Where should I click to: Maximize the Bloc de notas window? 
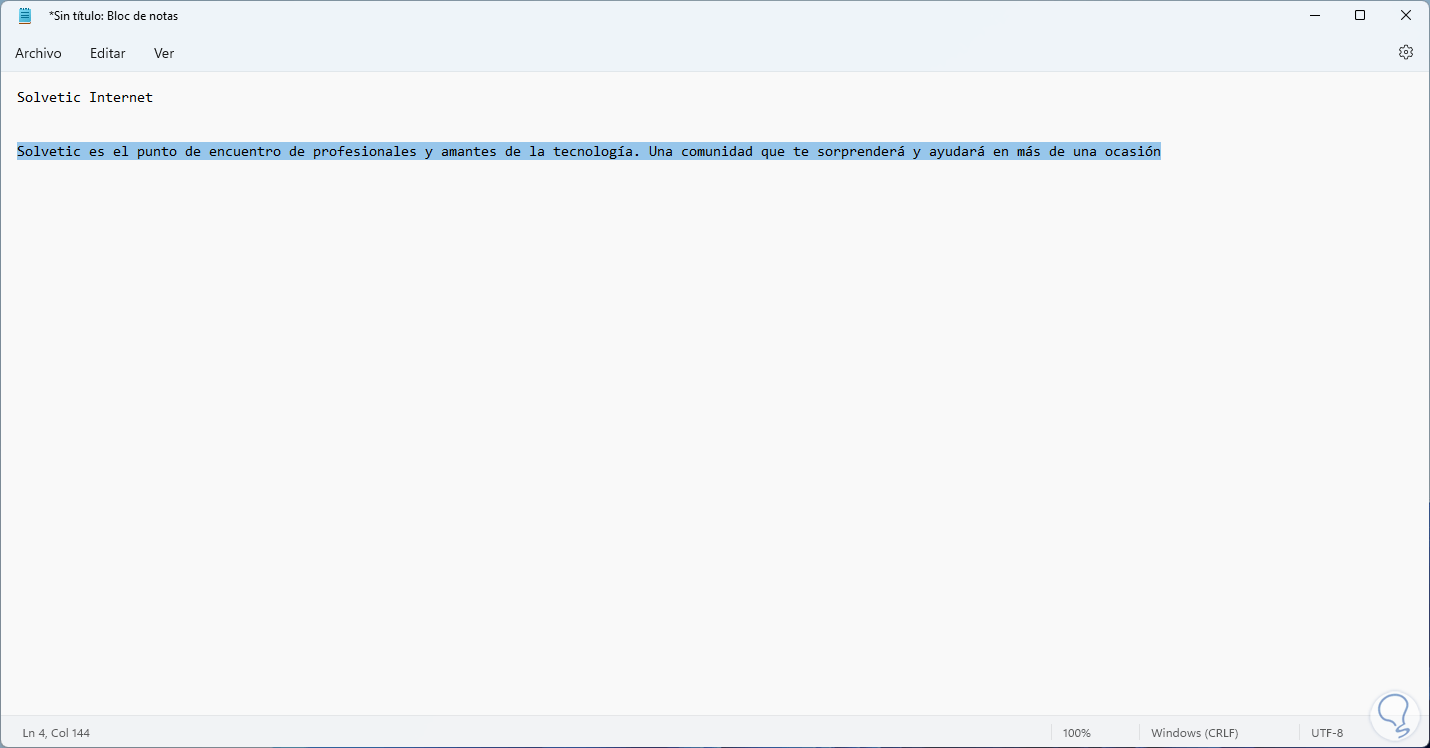1360,15
